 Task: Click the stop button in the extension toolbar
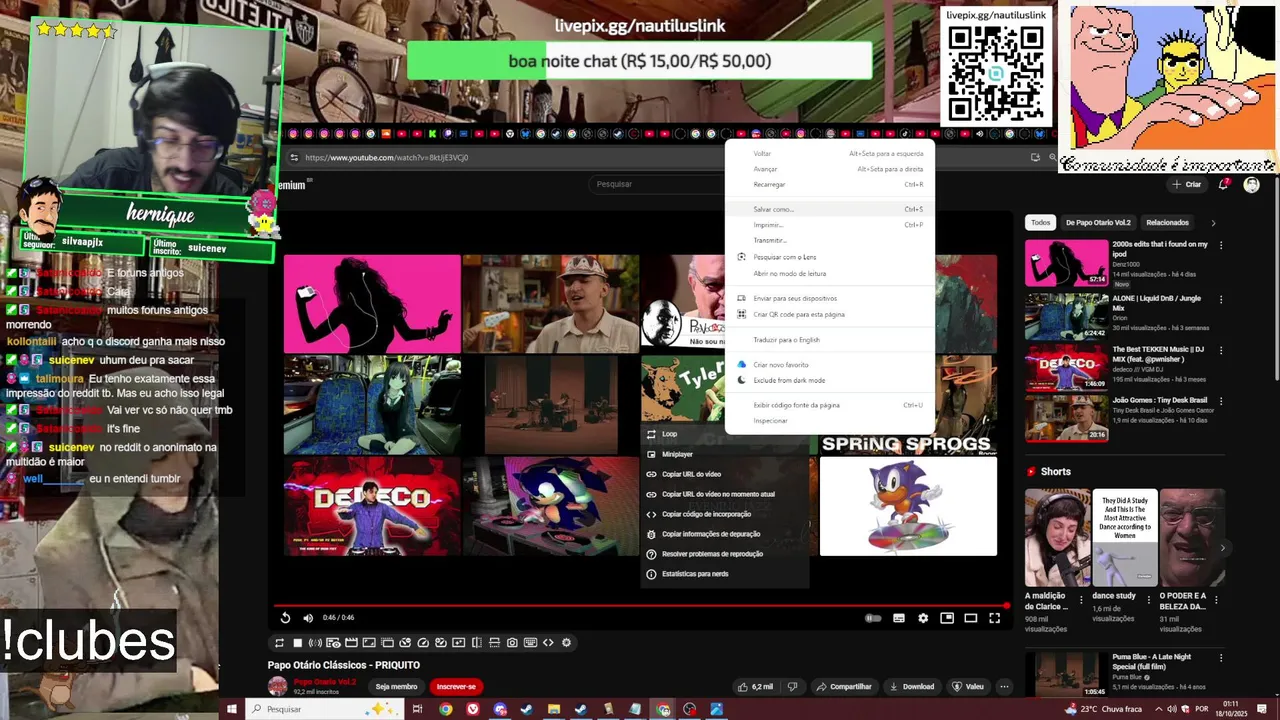pos(297,643)
